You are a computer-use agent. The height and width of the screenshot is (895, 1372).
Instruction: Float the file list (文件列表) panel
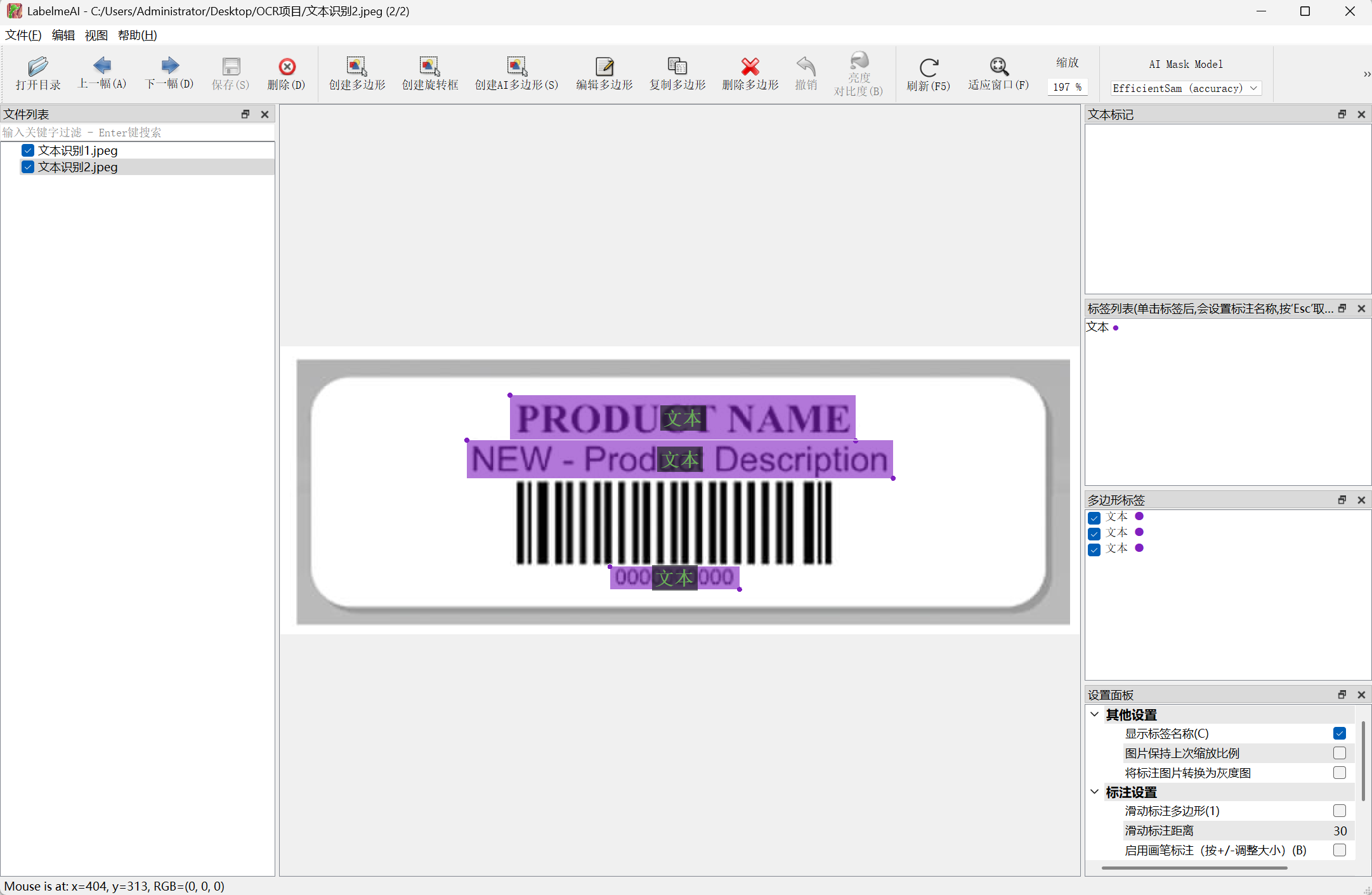pyautogui.click(x=245, y=114)
